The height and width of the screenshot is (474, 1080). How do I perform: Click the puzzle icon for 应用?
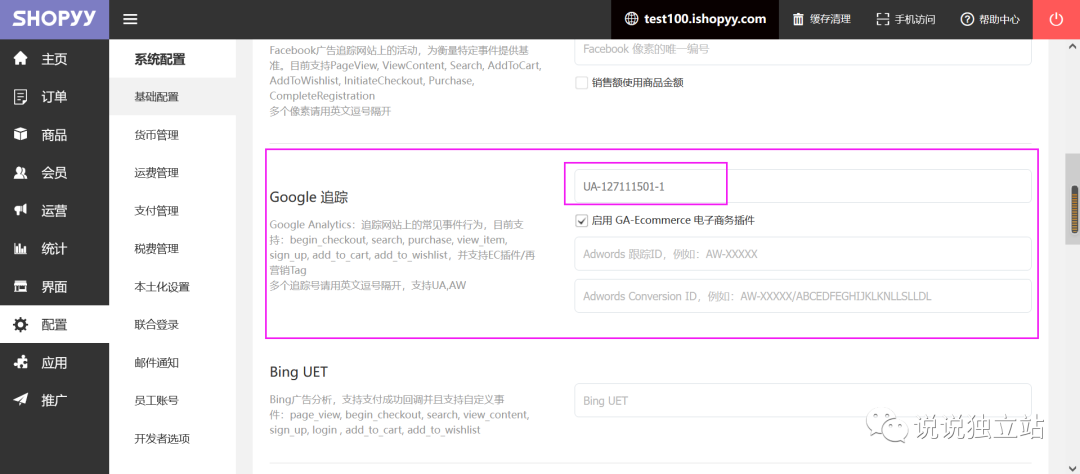21,362
